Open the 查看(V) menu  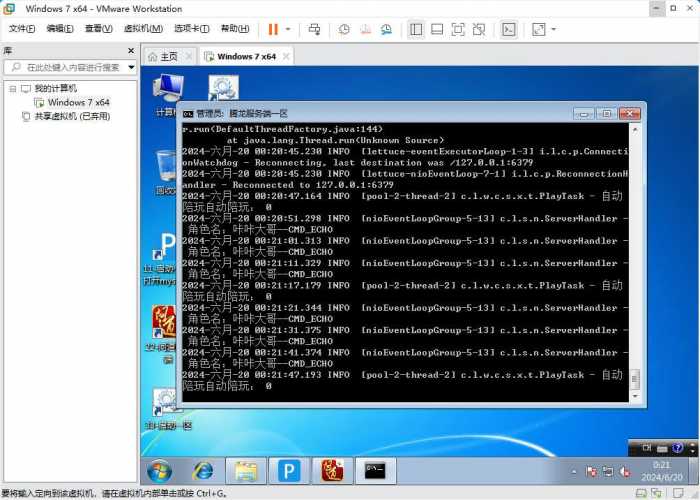click(98, 29)
